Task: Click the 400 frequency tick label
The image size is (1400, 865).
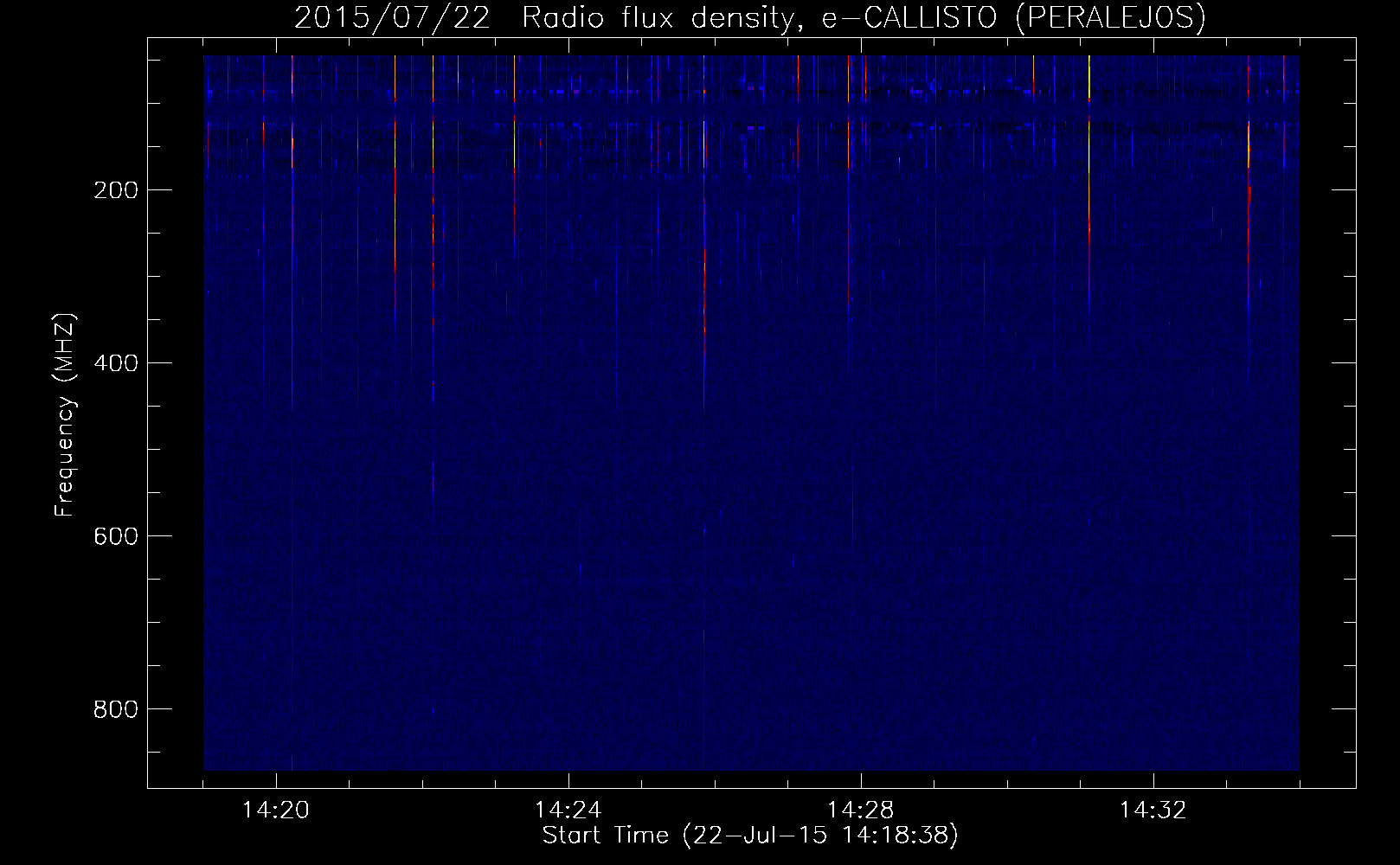Action: point(114,363)
